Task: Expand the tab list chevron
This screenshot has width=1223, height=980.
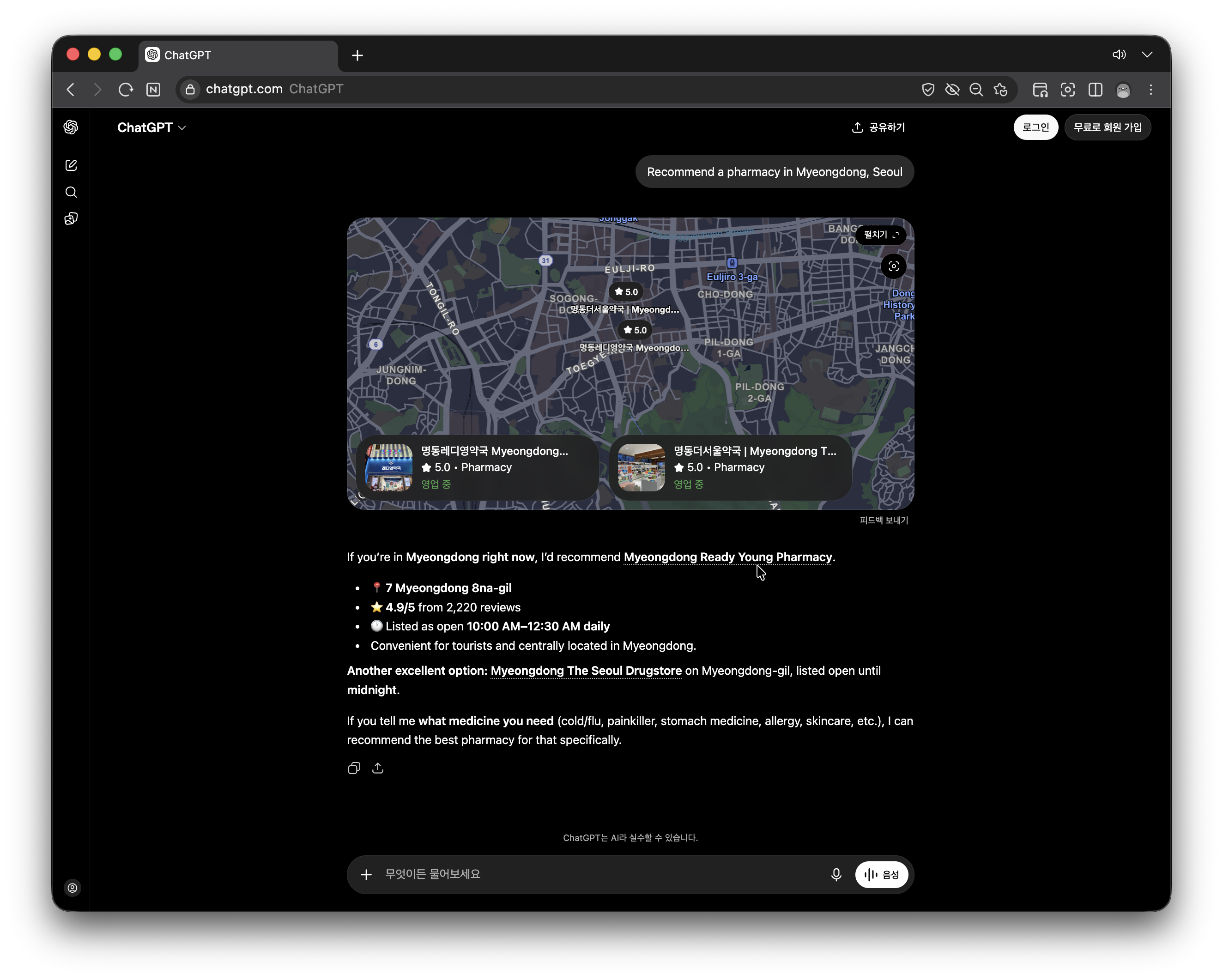Action: [1148, 54]
